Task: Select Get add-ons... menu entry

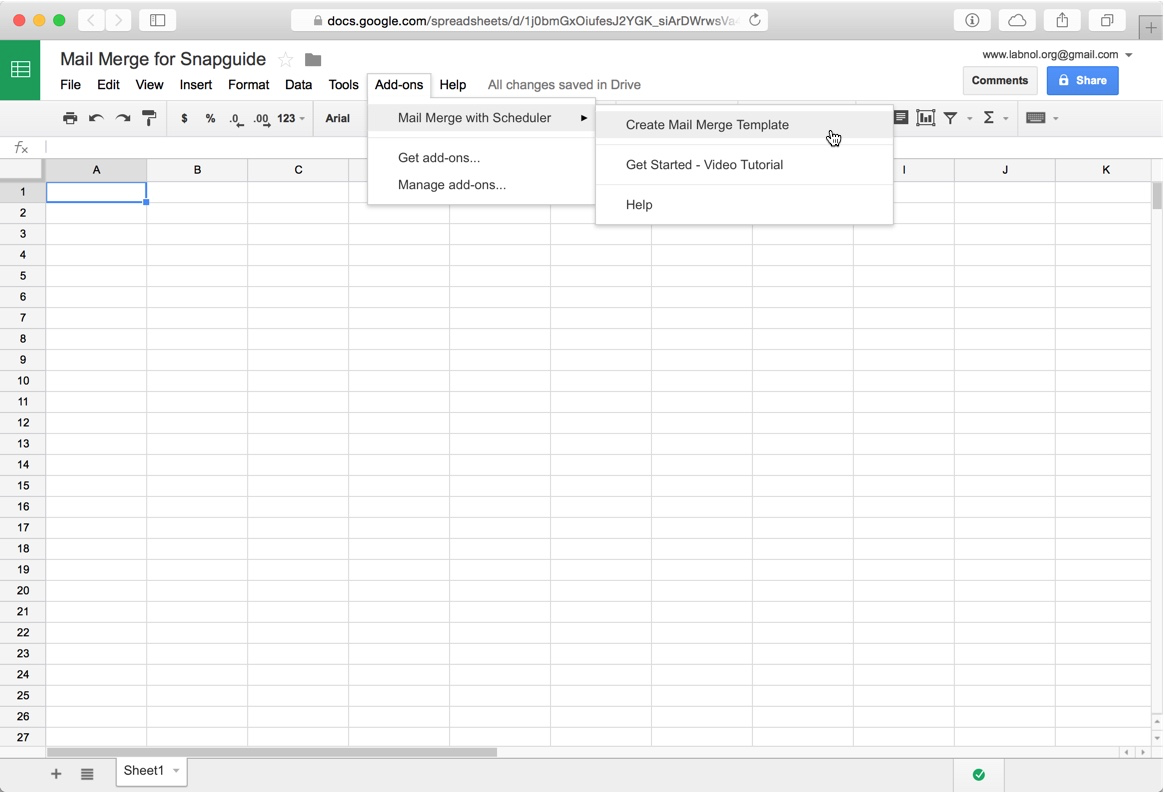Action: [x=481, y=157]
